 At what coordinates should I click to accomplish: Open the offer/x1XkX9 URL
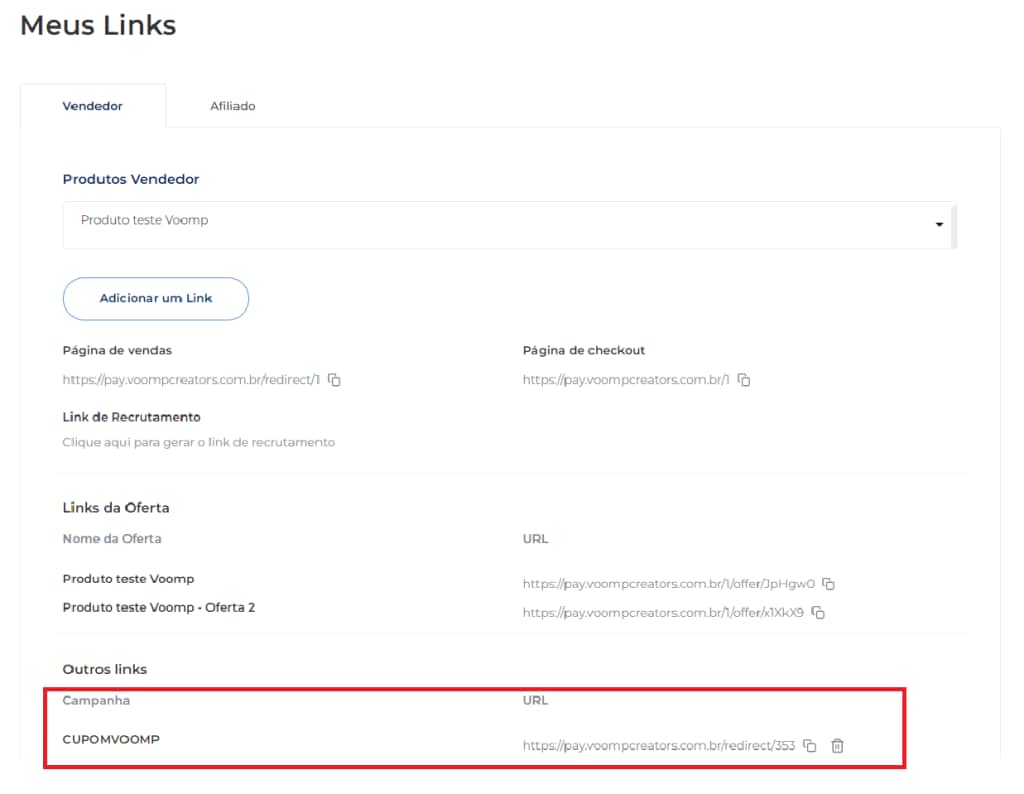(x=663, y=612)
